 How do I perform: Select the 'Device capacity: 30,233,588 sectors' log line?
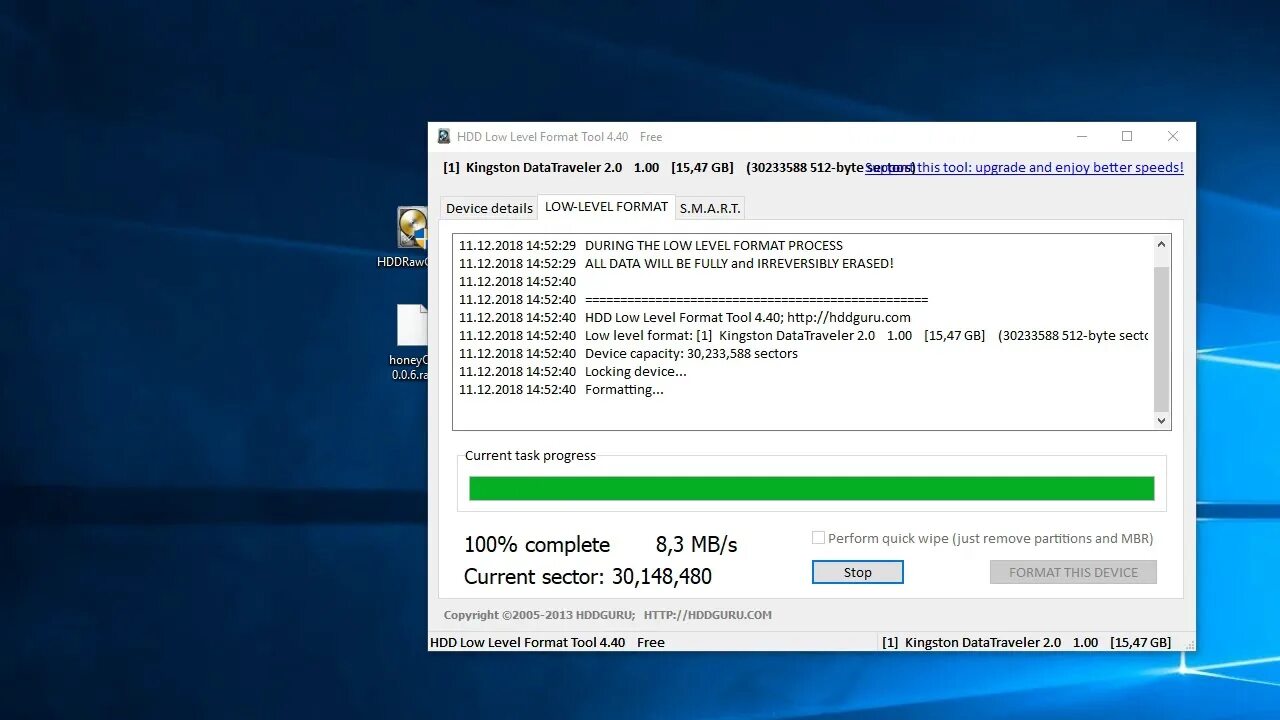coord(628,354)
